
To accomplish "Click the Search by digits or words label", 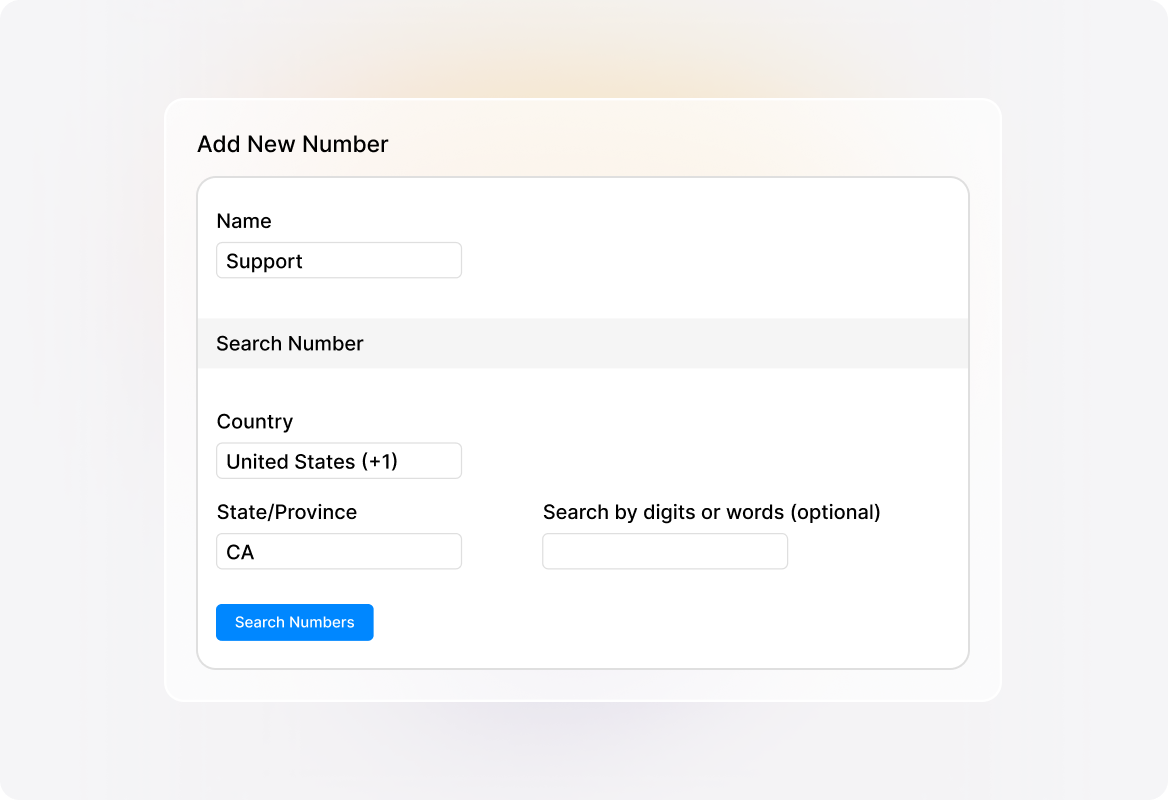I will coord(711,512).
